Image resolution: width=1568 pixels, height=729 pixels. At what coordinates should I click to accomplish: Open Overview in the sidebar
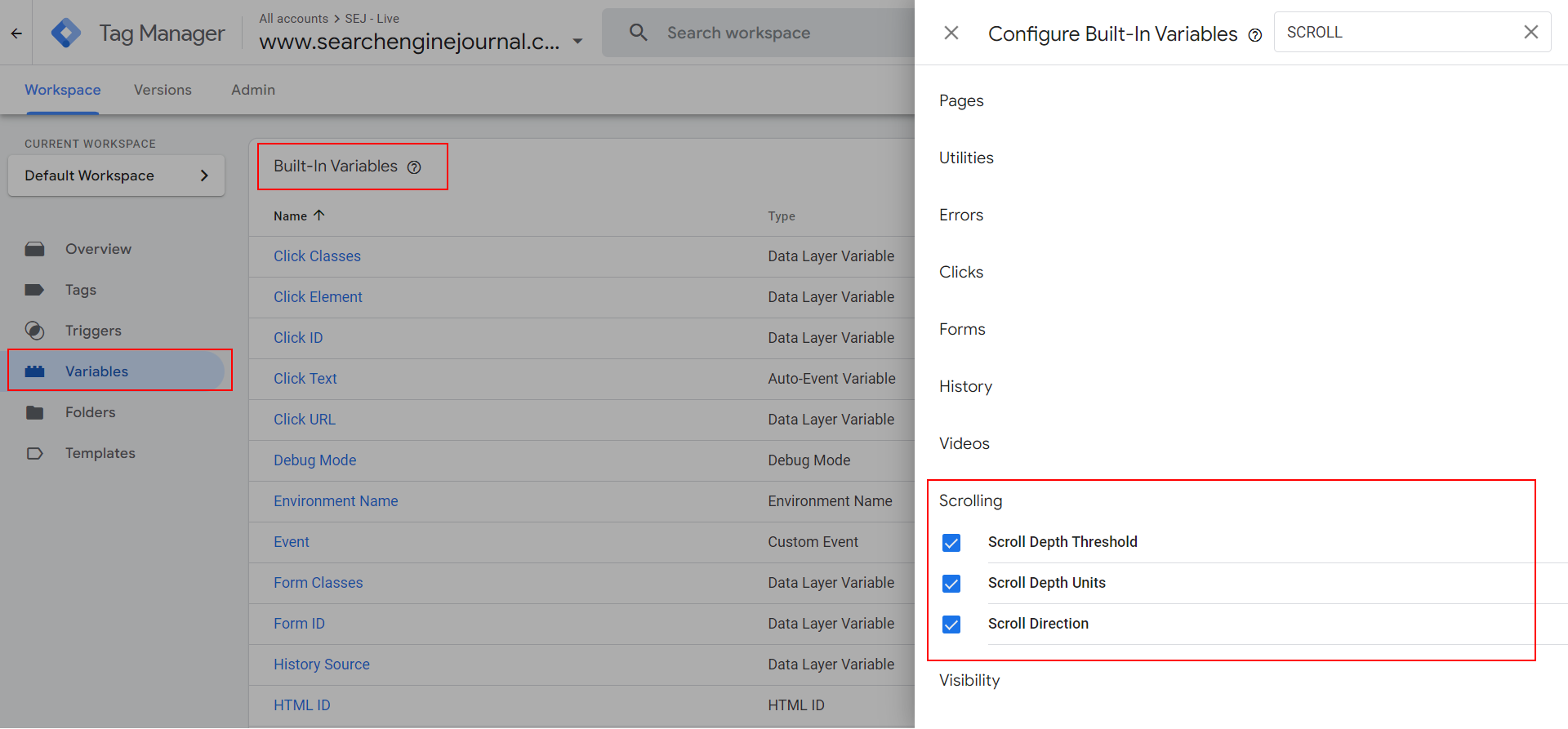[98, 249]
